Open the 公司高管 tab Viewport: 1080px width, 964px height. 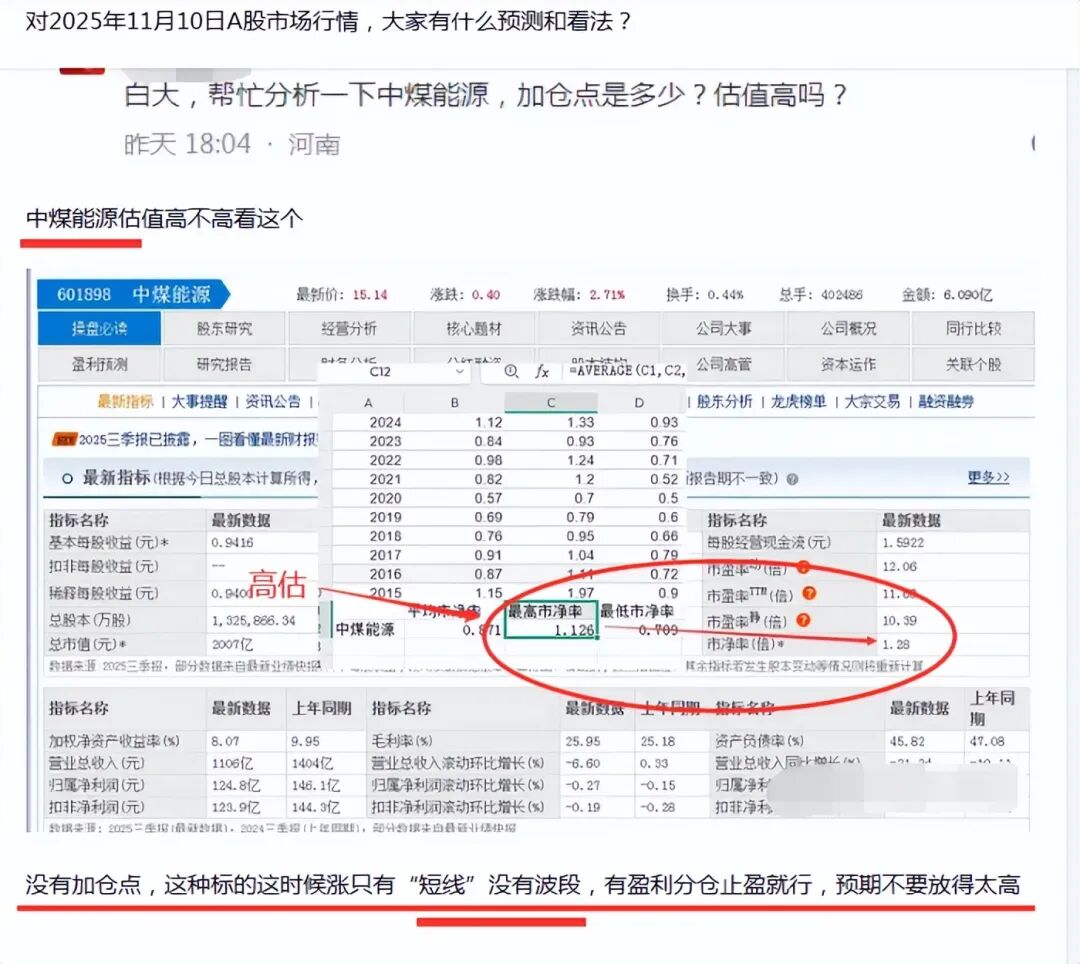[723, 364]
